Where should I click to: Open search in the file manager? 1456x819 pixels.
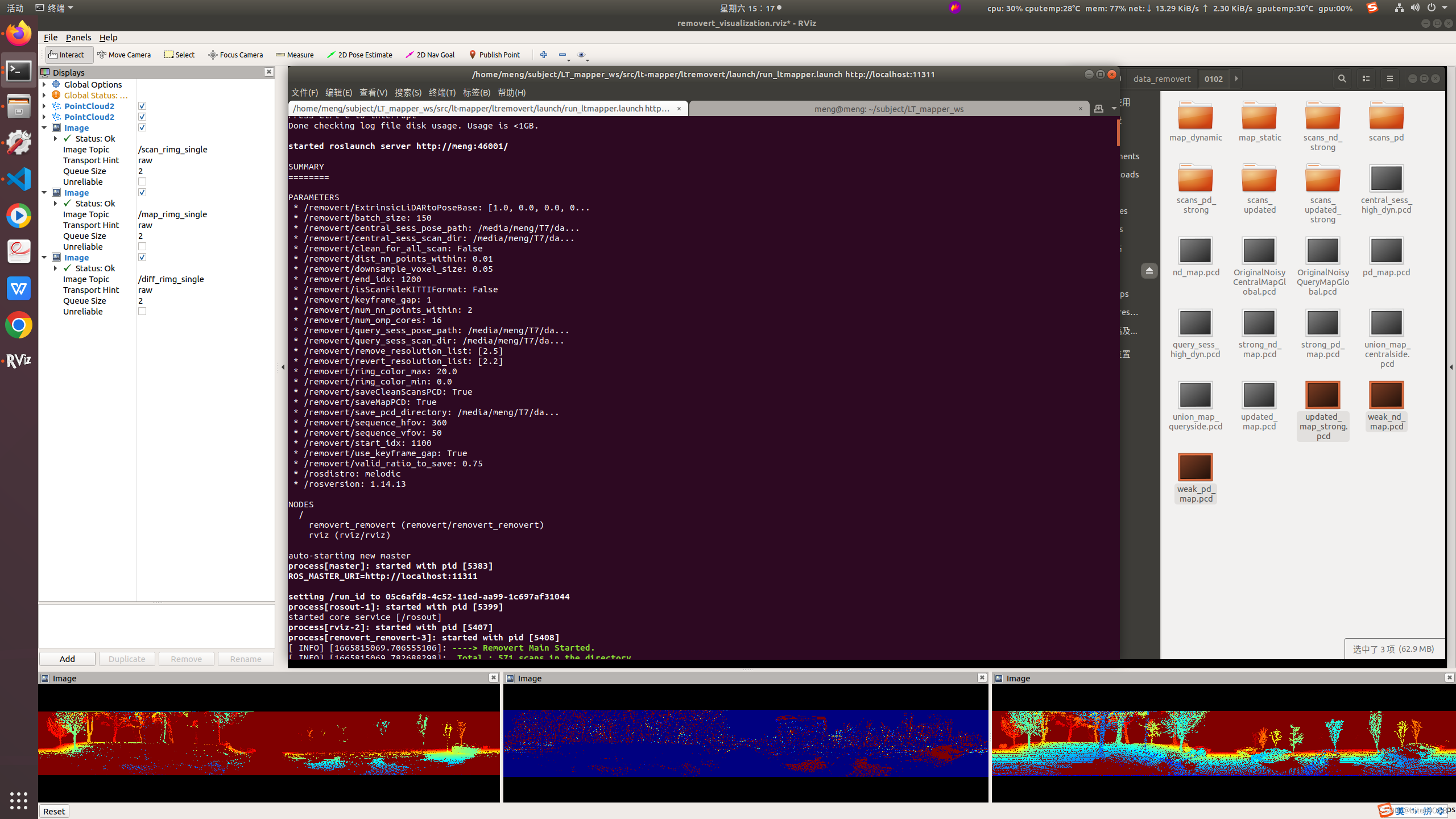point(1342,78)
